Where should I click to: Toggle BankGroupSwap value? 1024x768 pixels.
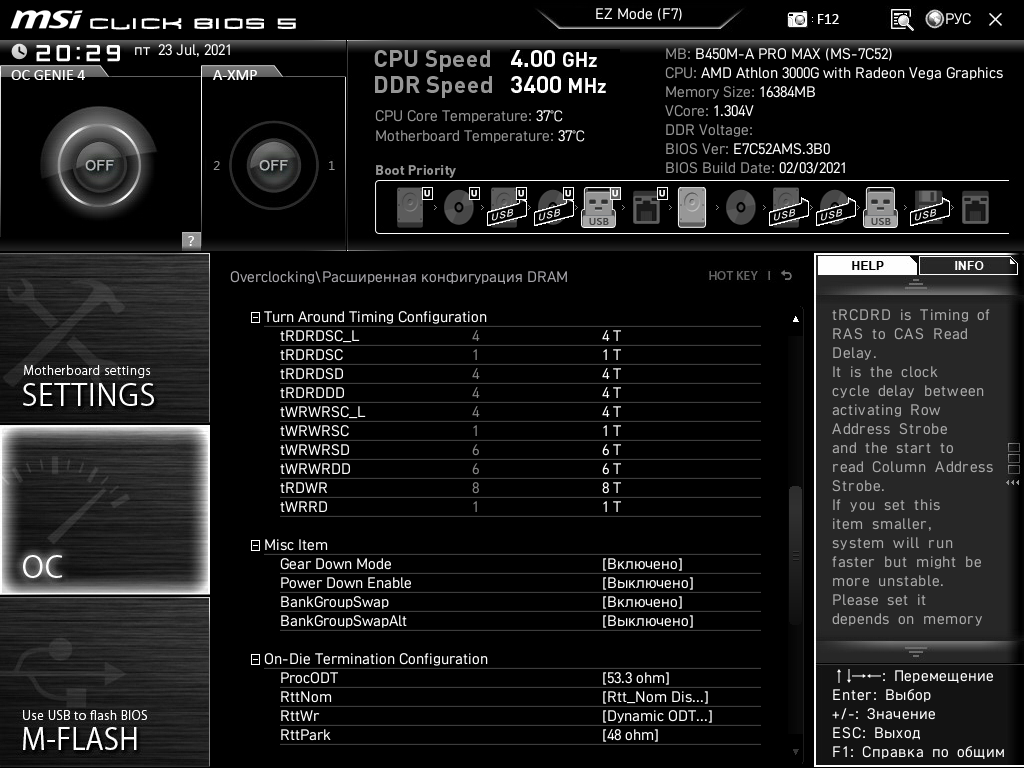642,601
